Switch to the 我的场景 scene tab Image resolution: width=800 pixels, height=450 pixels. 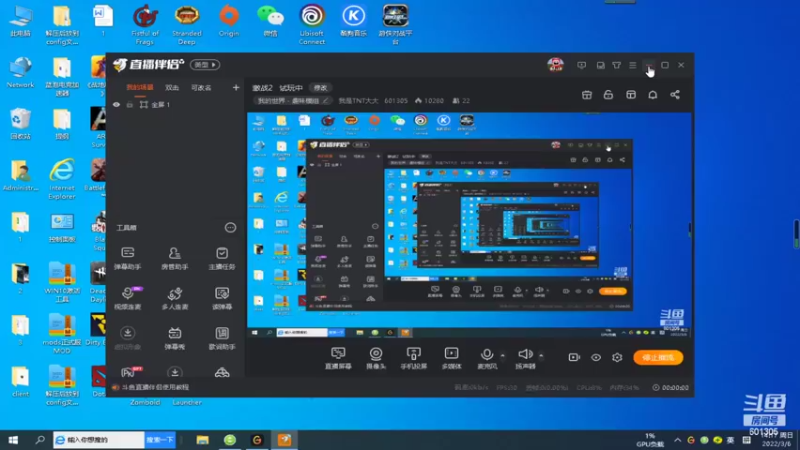[140, 88]
